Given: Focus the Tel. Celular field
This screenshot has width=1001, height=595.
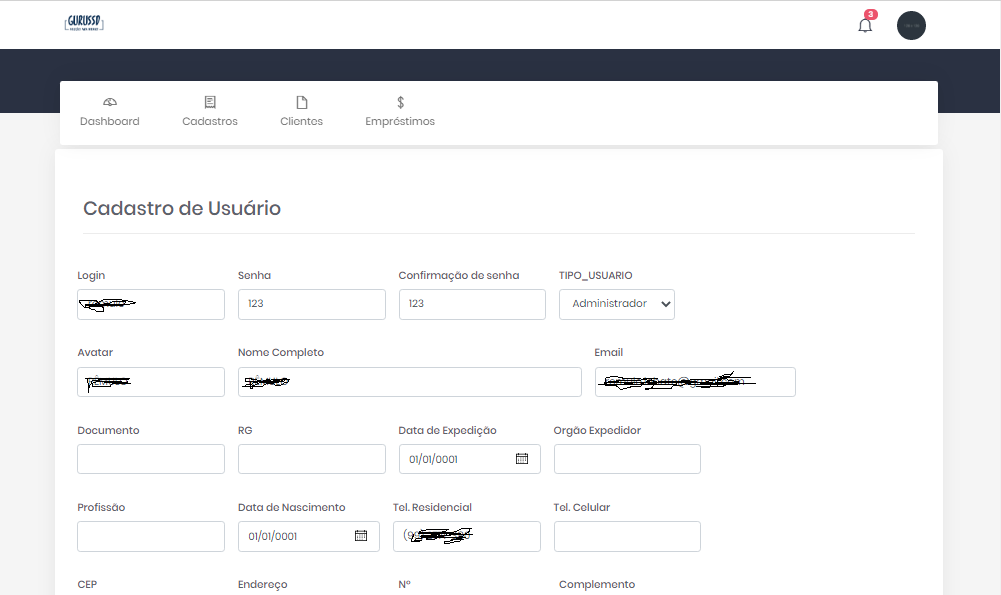Looking at the screenshot, I should (x=627, y=536).
